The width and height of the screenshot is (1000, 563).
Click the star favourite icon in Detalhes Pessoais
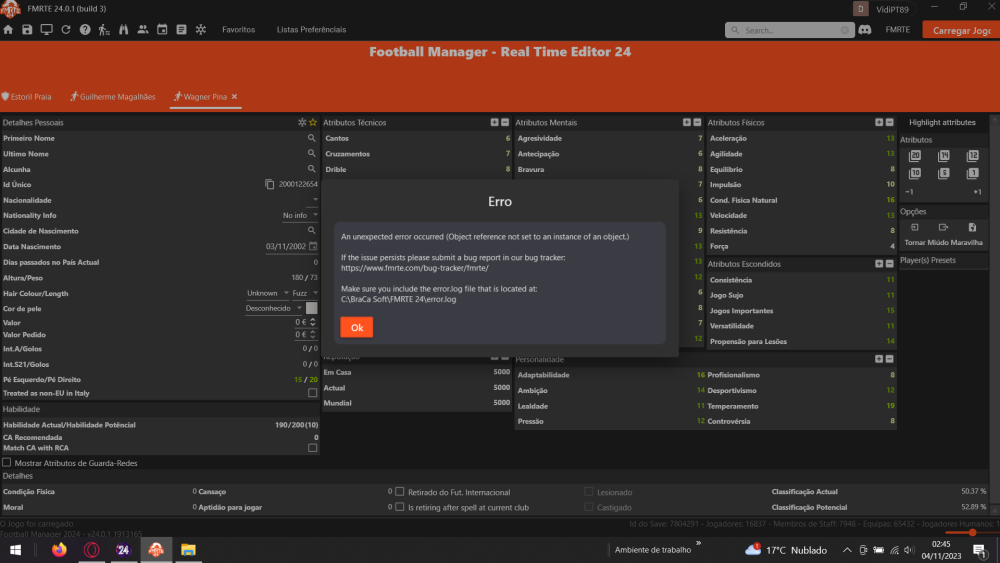click(x=313, y=122)
